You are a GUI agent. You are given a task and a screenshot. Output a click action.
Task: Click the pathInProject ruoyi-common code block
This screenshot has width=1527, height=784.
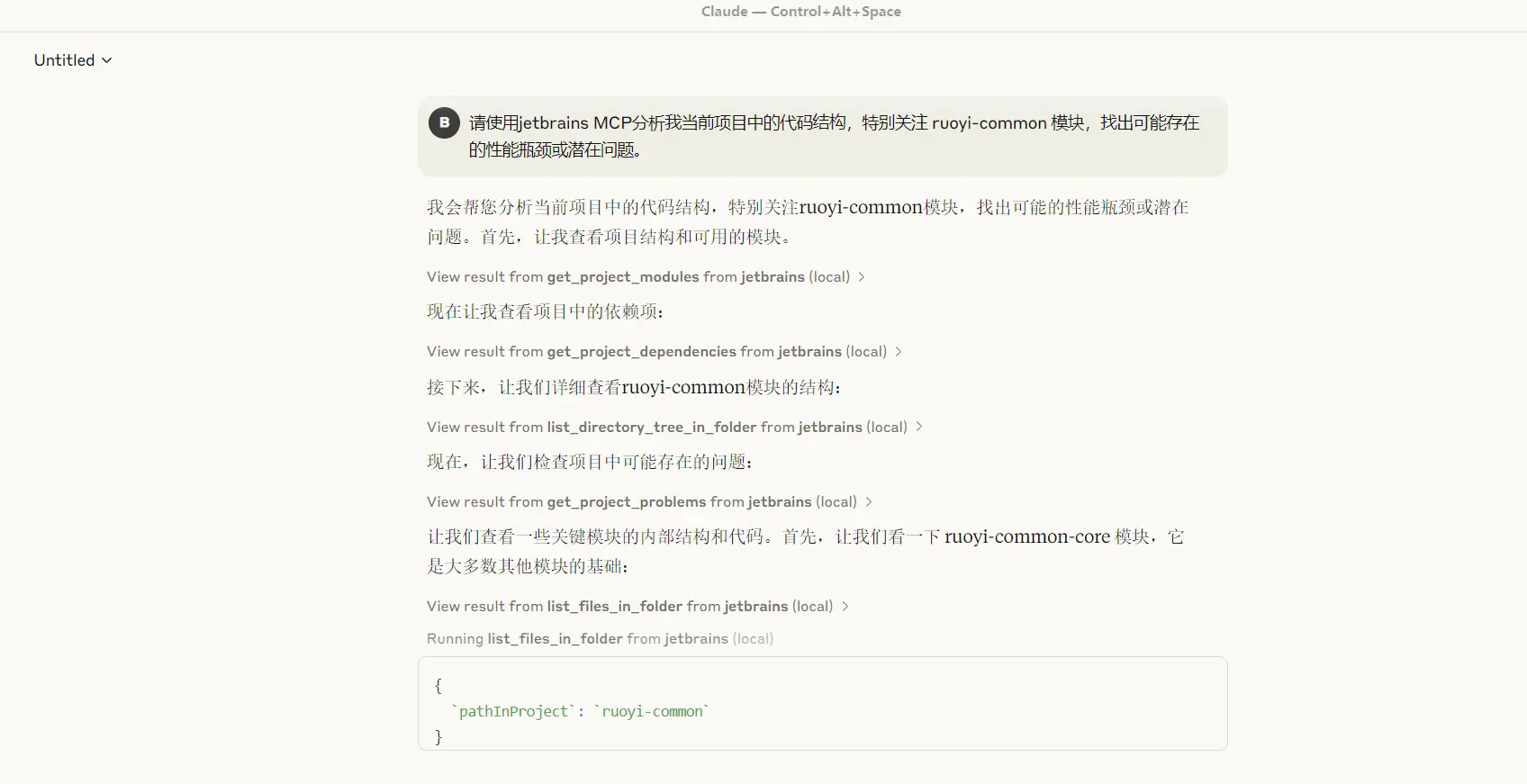(x=822, y=703)
